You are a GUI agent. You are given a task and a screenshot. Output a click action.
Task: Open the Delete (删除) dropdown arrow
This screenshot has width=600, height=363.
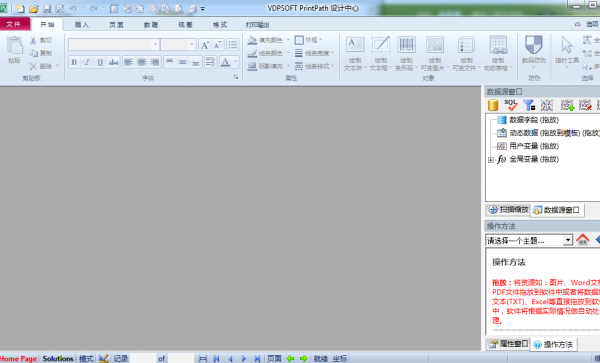coord(57,66)
